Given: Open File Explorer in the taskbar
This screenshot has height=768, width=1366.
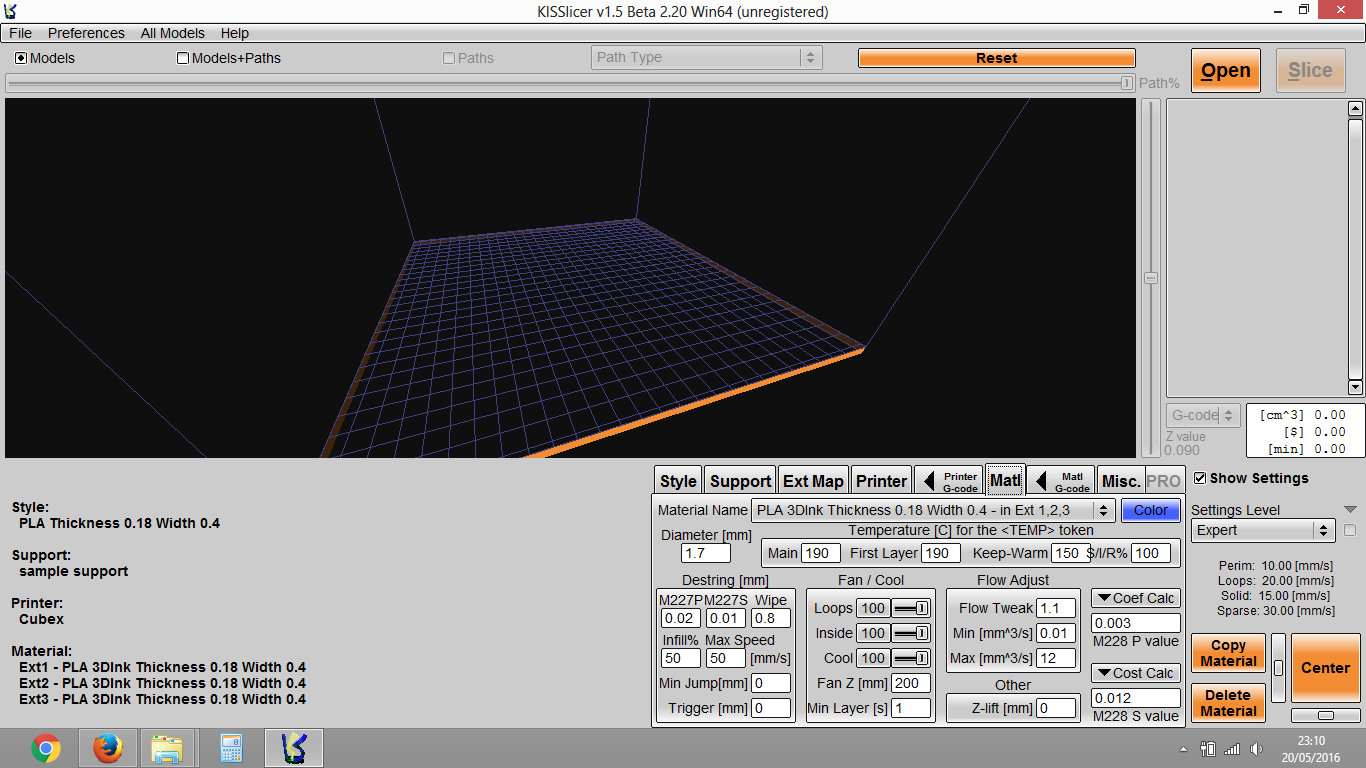Looking at the screenshot, I should pos(167,748).
